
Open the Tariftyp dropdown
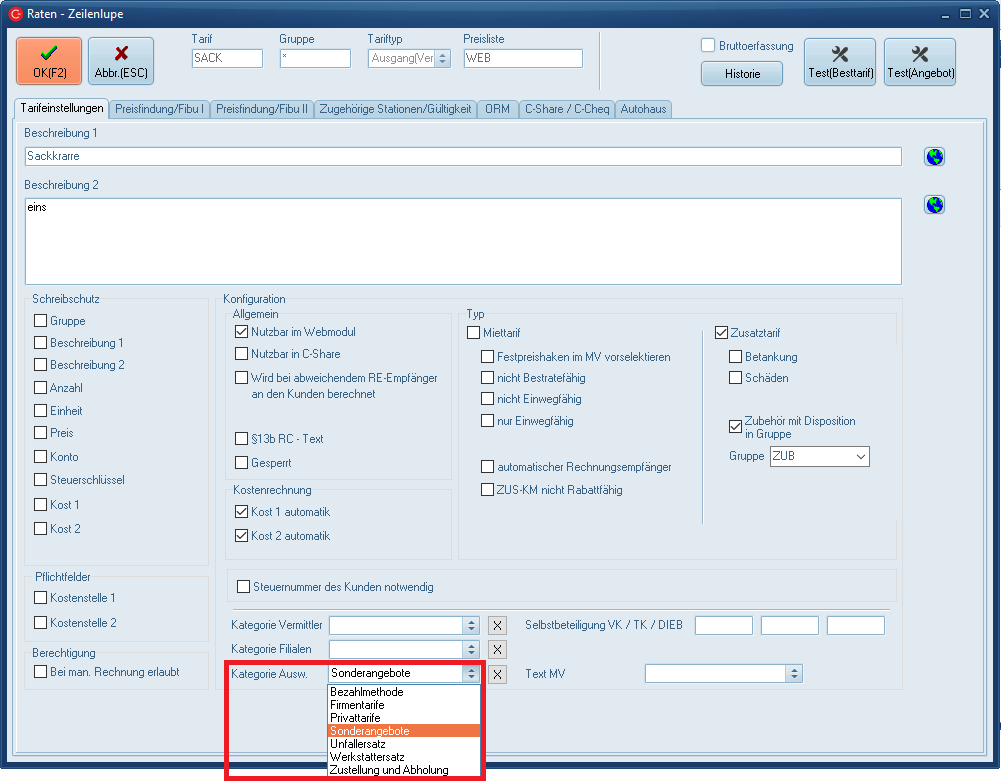(443, 59)
